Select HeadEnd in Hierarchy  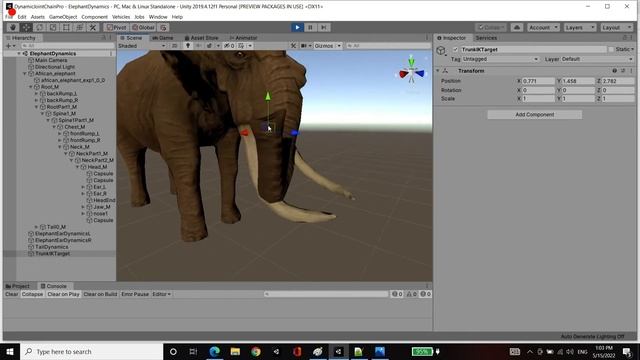pyautogui.click(x=104, y=200)
